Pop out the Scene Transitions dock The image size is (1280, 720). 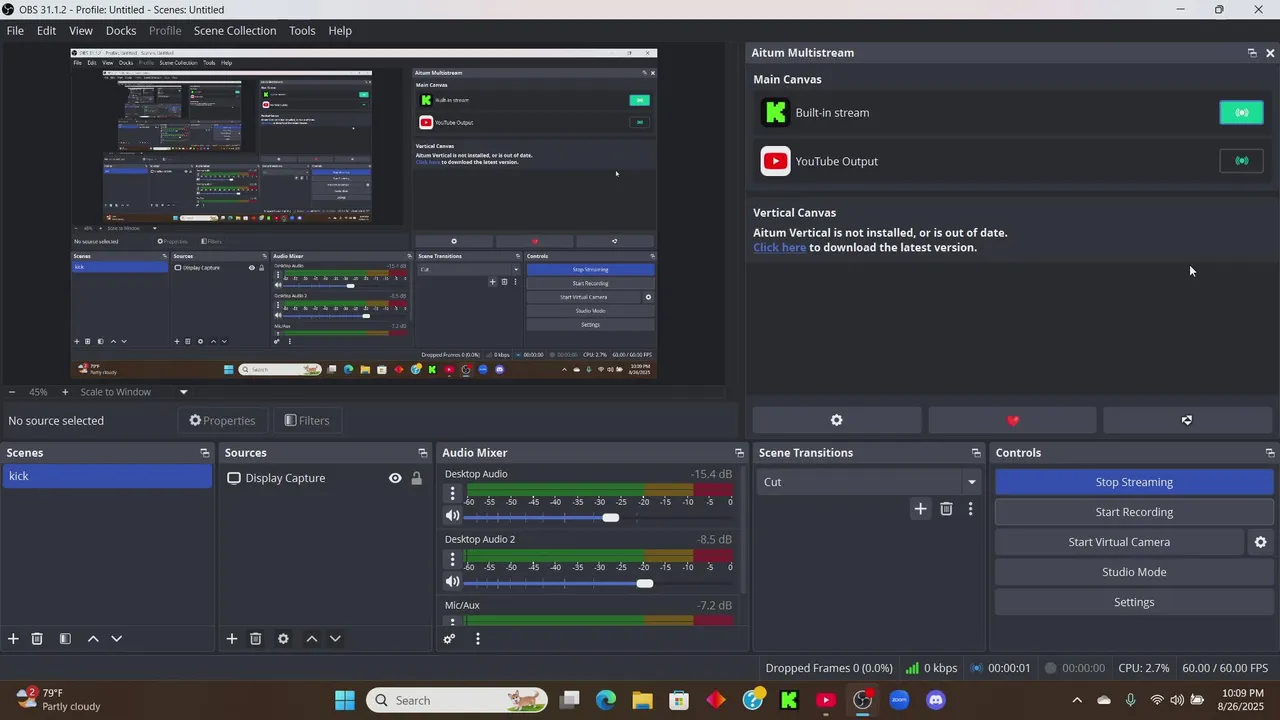(x=976, y=453)
